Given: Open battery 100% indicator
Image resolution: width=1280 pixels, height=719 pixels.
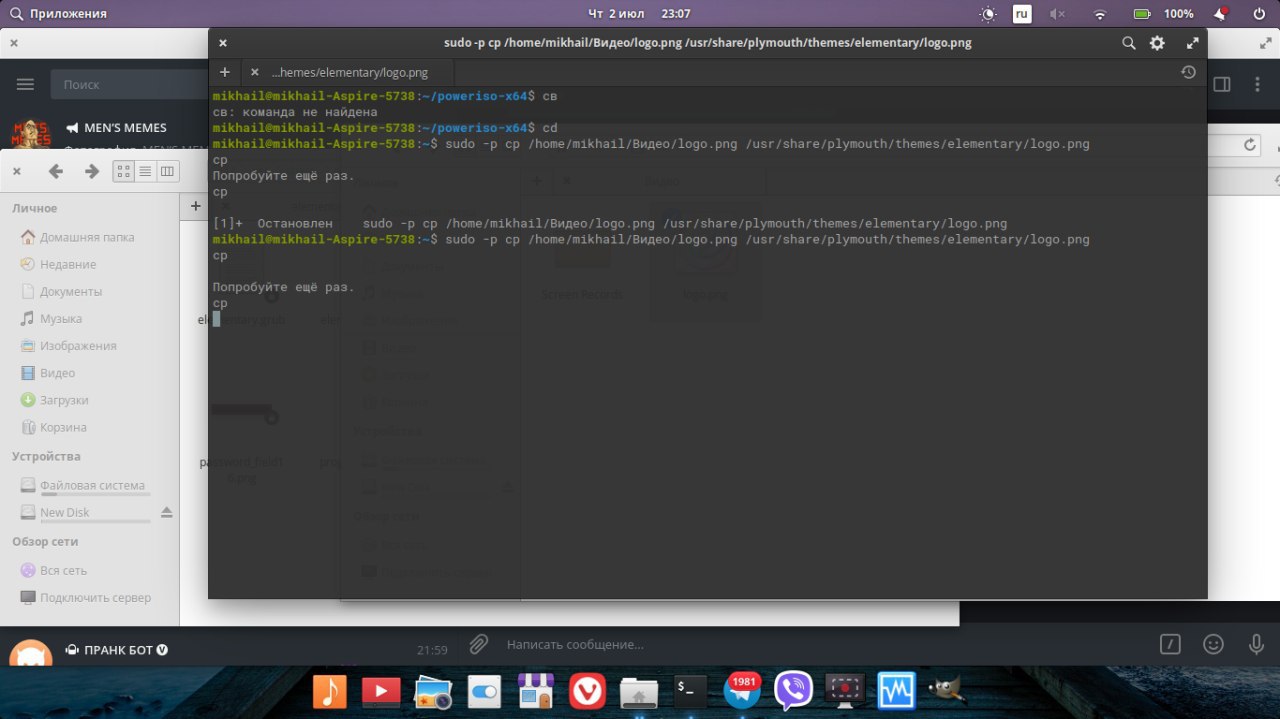Looking at the screenshot, I should tap(1163, 14).
